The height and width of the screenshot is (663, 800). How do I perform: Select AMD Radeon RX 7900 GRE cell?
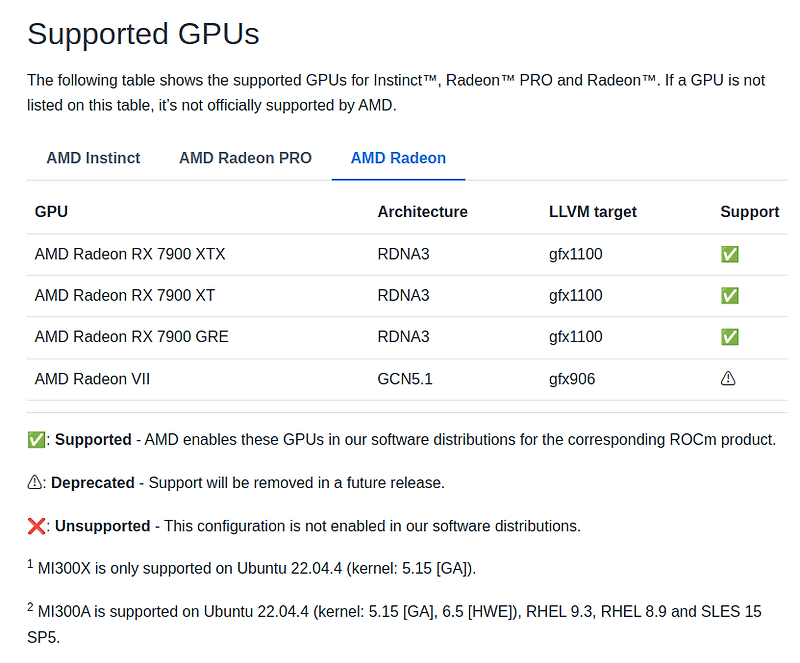(x=132, y=337)
